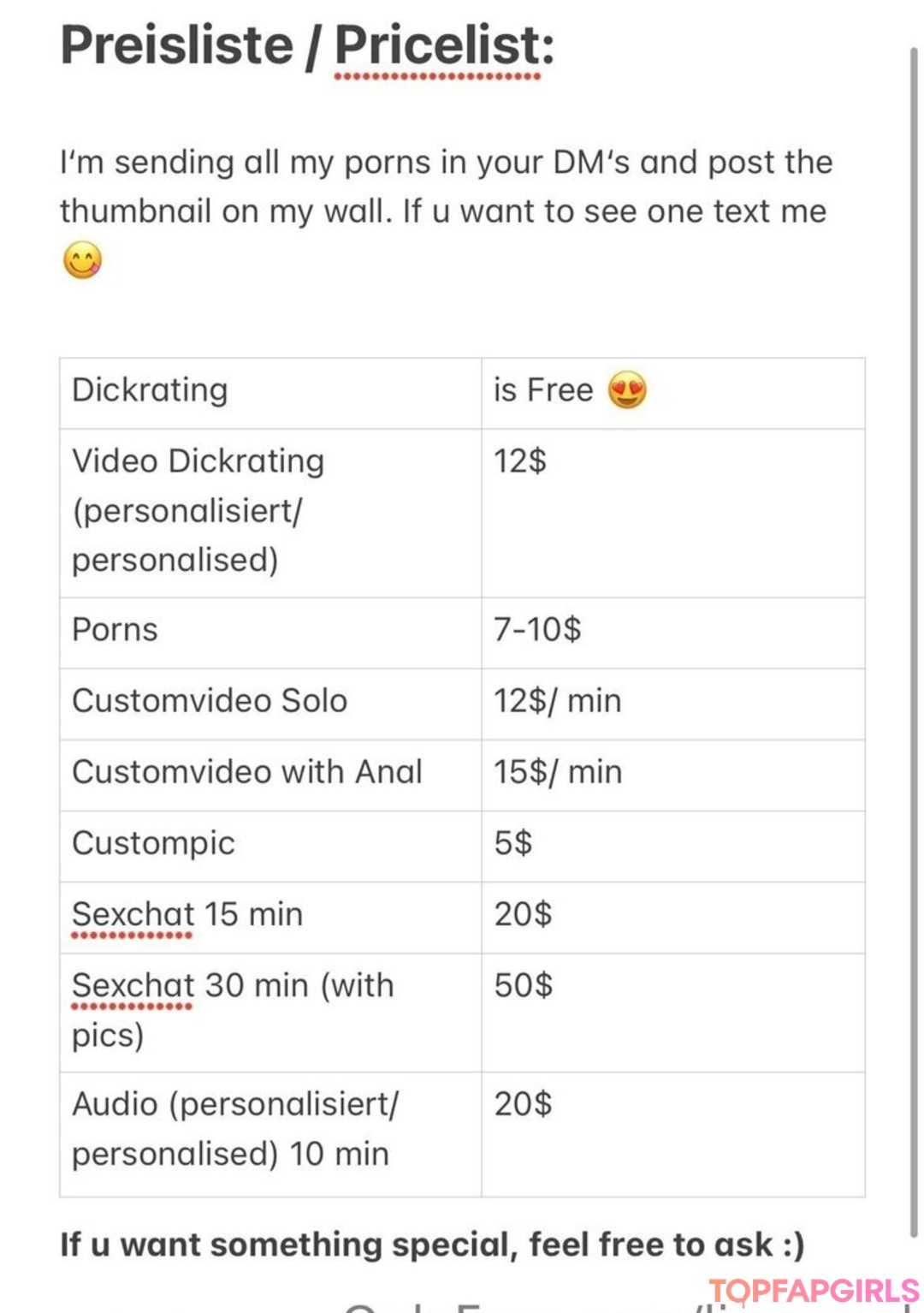Click the yummy-face emoji below intro text
Image resolution: width=924 pixels, height=1313 pixels.
[x=82, y=260]
